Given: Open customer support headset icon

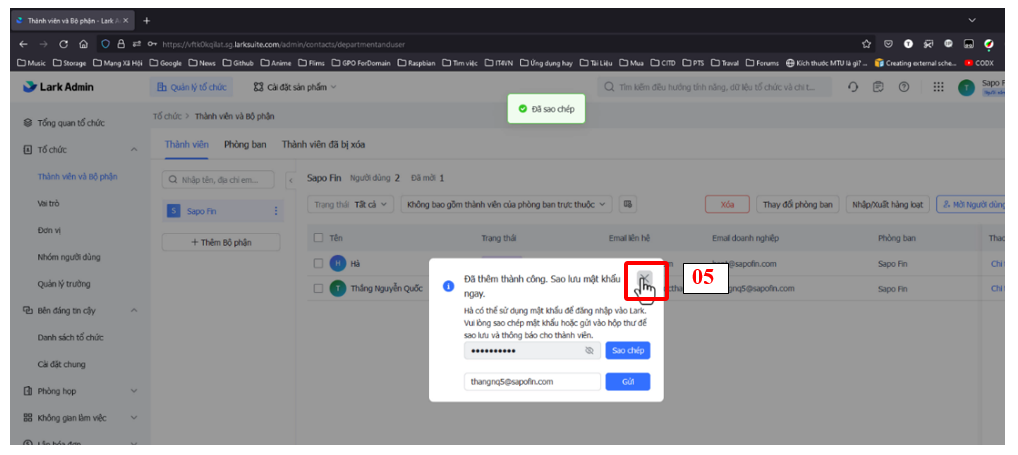Looking at the screenshot, I should tap(854, 87).
